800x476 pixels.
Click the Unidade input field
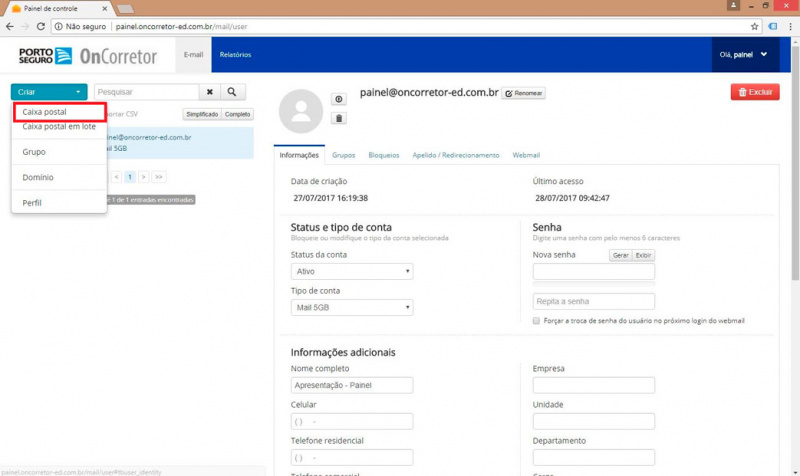593,421
